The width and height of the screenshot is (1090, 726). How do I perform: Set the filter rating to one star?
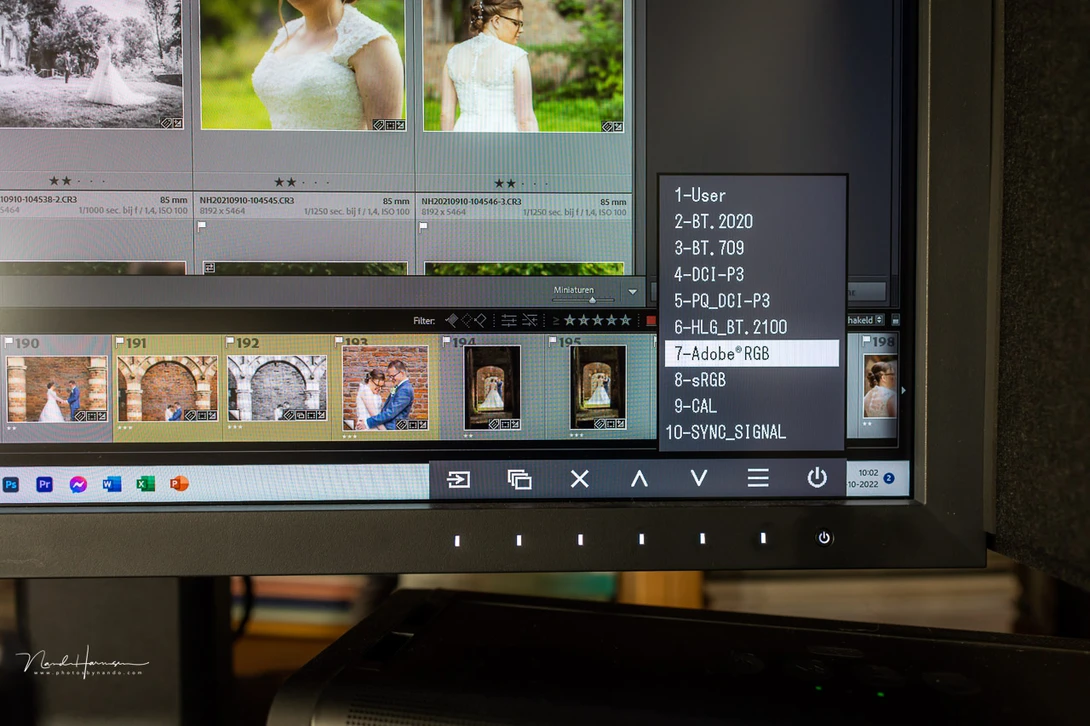coord(570,320)
